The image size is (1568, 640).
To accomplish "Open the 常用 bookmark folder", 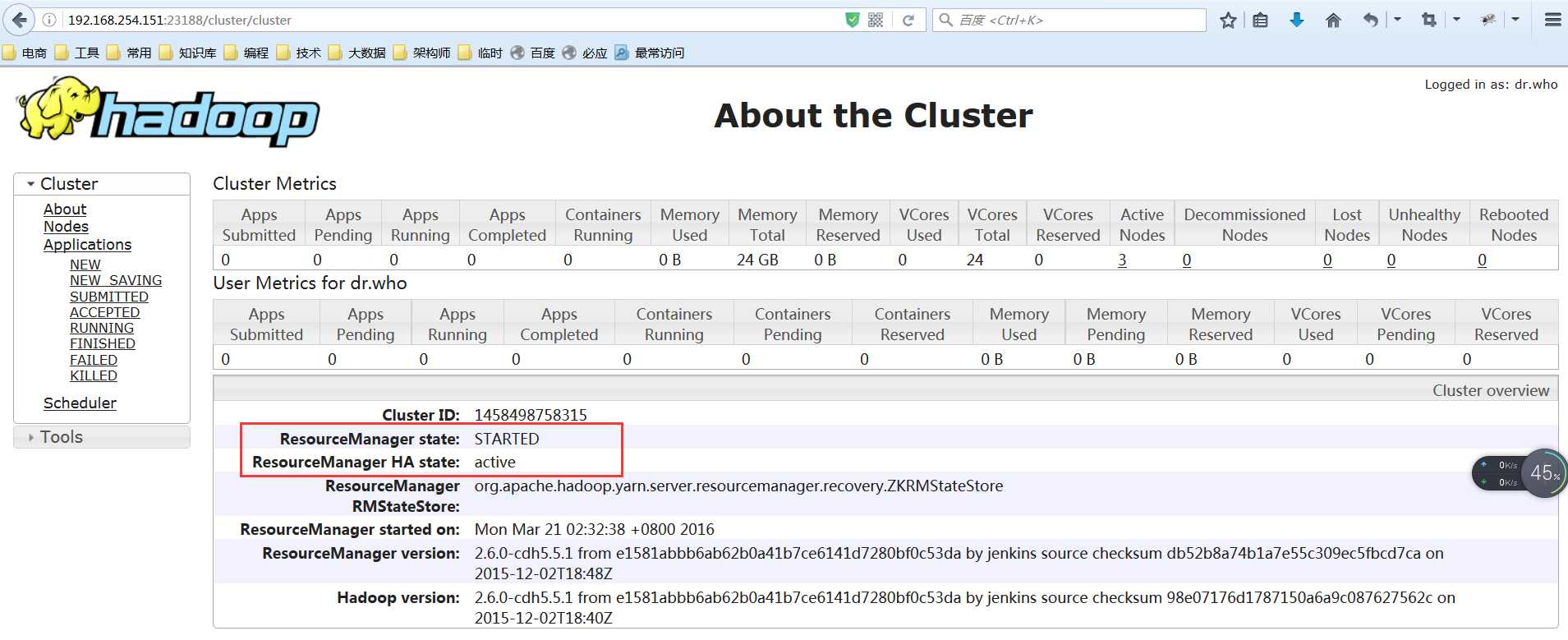I will click(x=129, y=53).
